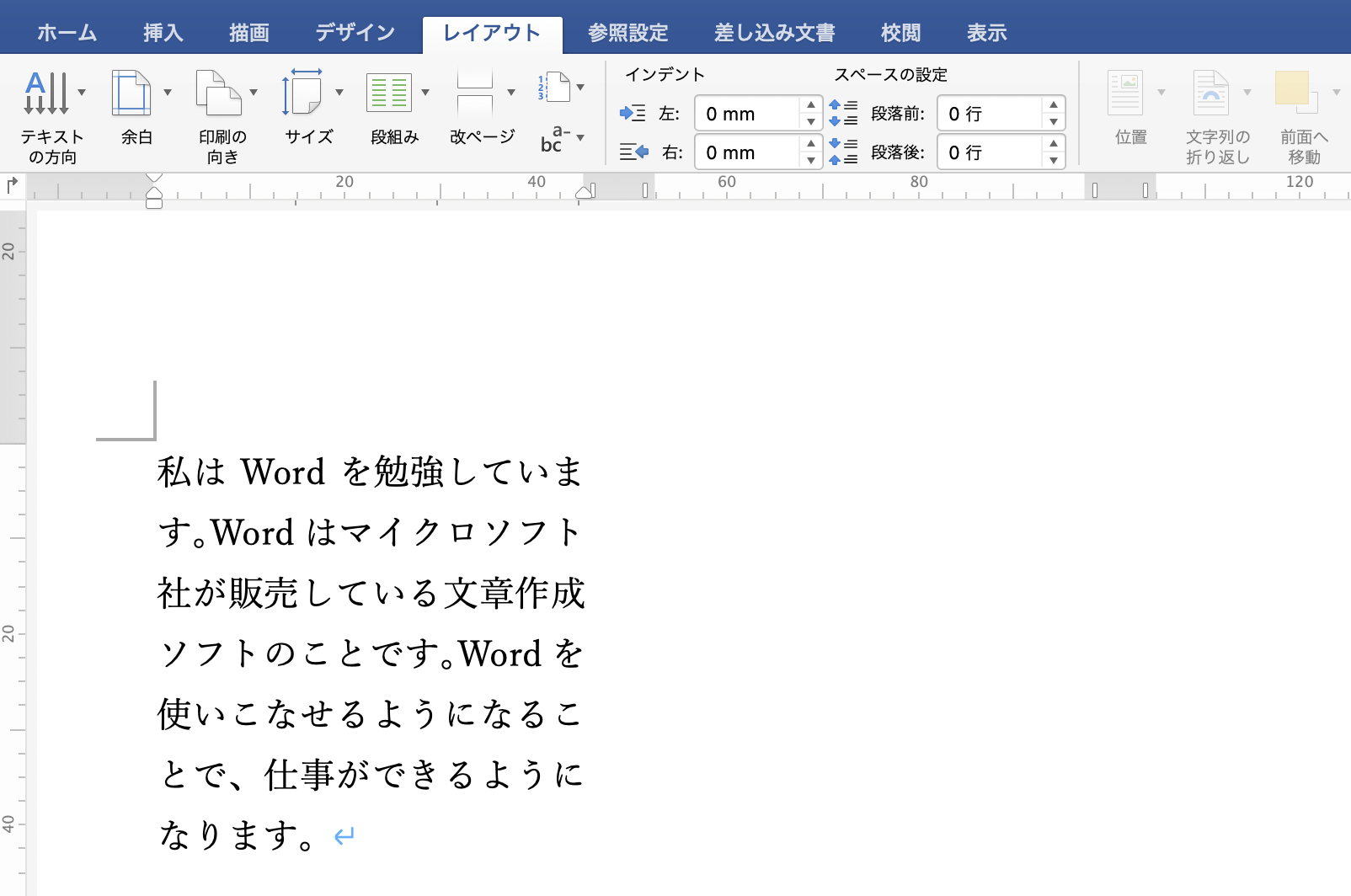The width and height of the screenshot is (1351, 896).
Task: Click the right indent marker on ruler
Action: tap(585, 193)
